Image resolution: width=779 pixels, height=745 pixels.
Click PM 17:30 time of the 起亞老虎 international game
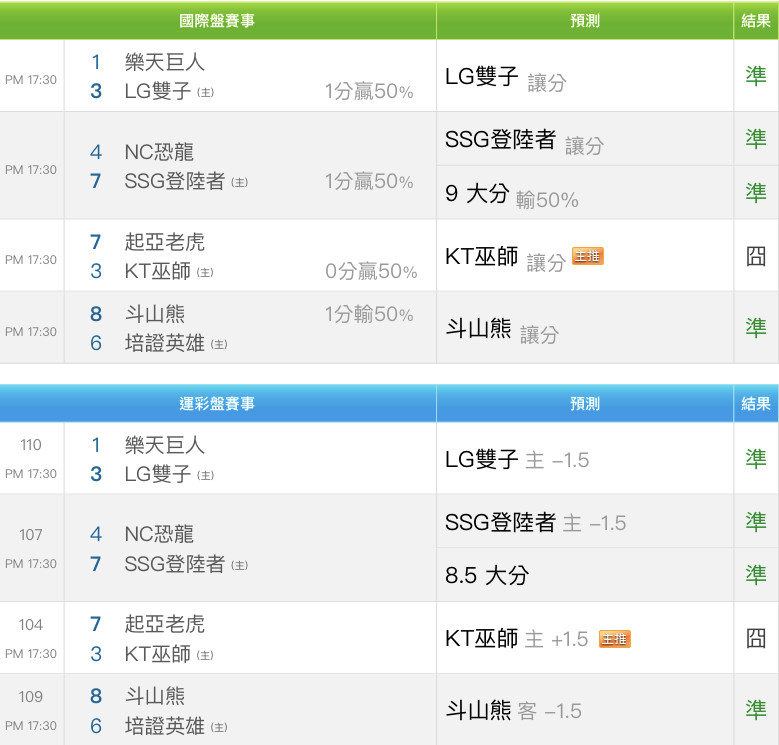pyautogui.click(x=31, y=259)
